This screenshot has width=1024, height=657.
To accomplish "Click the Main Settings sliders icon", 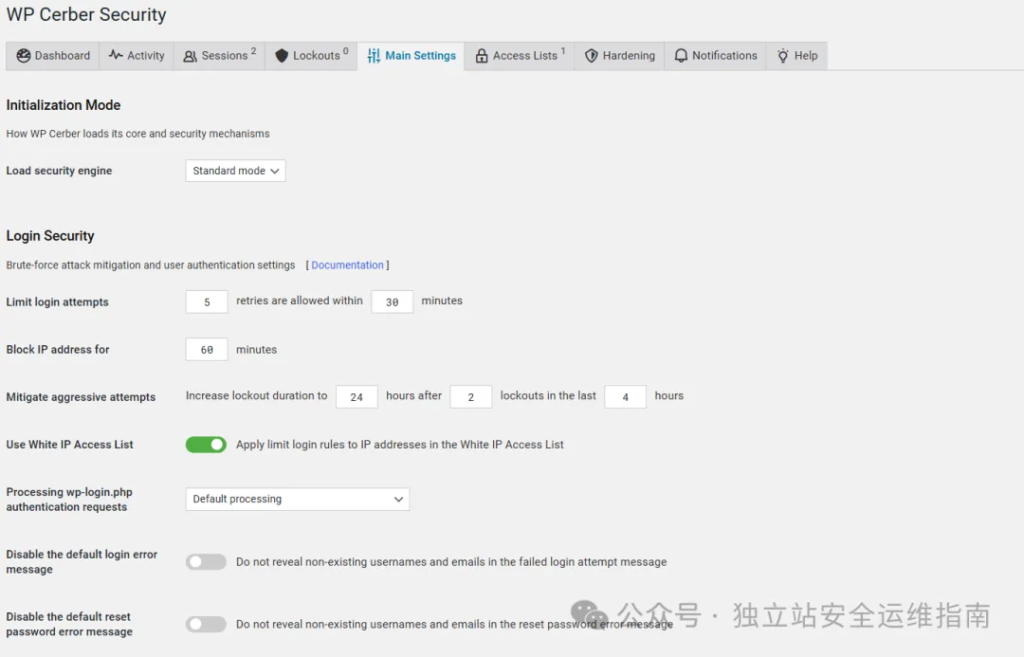I will [374, 56].
